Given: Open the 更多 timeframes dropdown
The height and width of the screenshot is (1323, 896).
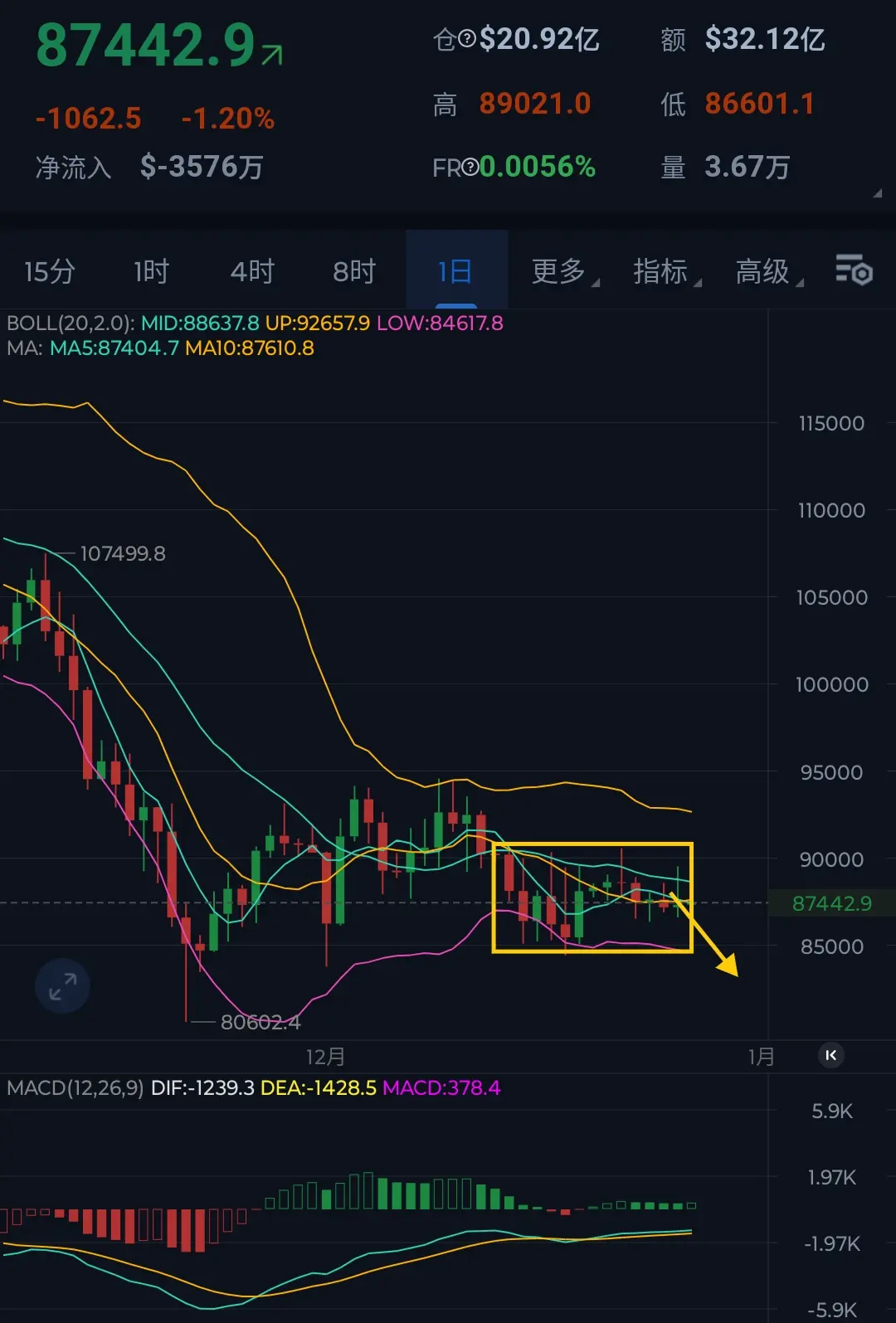Looking at the screenshot, I should pyautogui.click(x=565, y=271).
